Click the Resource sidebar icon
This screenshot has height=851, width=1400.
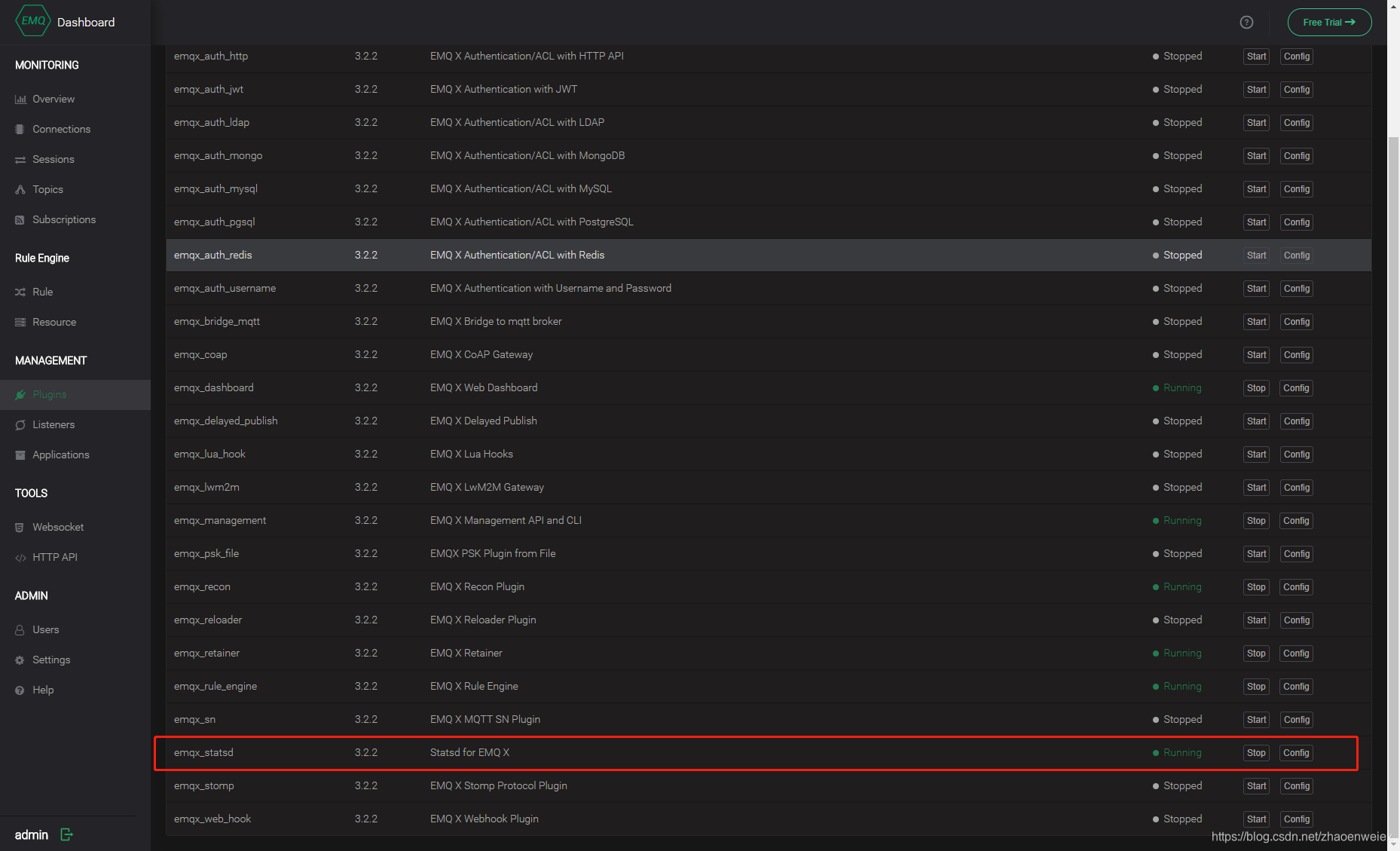pos(20,323)
